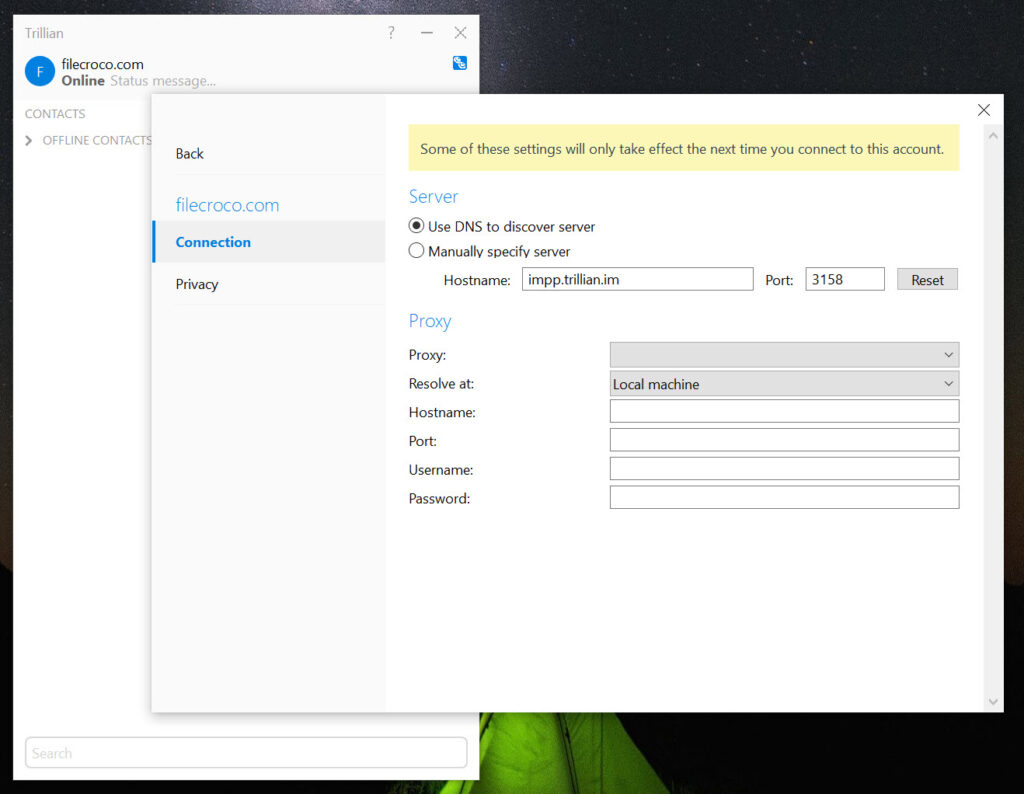This screenshot has width=1024, height=794.
Task: Click the server Hostname field
Action: click(x=637, y=279)
